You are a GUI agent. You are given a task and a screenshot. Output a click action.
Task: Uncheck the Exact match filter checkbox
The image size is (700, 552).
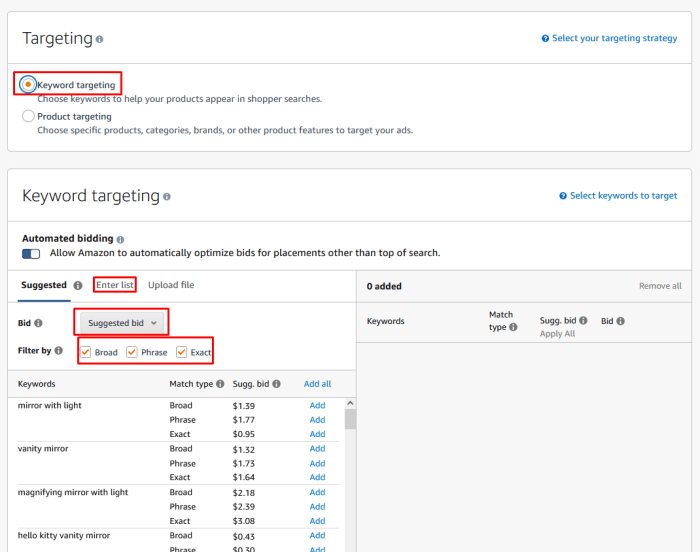click(181, 352)
